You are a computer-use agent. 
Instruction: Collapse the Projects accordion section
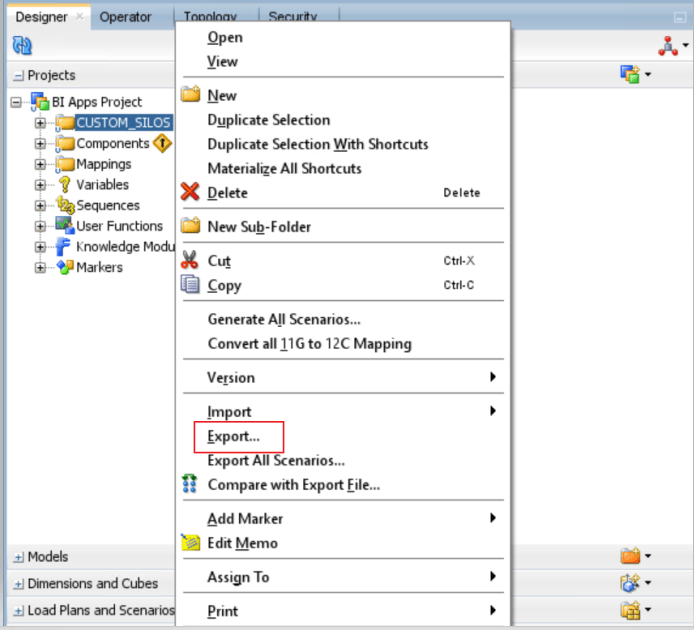(x=18, y=76)
